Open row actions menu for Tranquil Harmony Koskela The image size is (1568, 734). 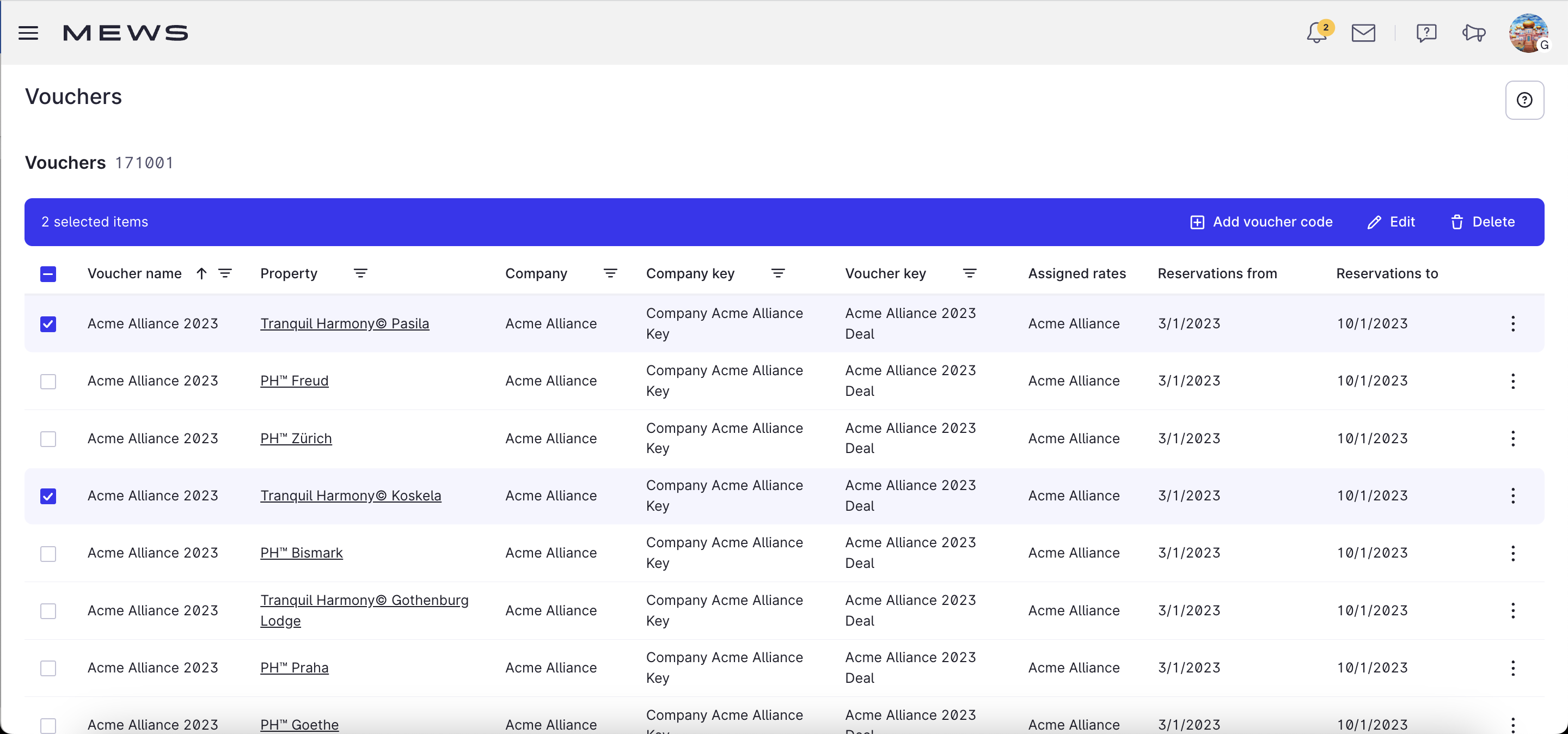pyautogui.click(x=1512, y=496)
